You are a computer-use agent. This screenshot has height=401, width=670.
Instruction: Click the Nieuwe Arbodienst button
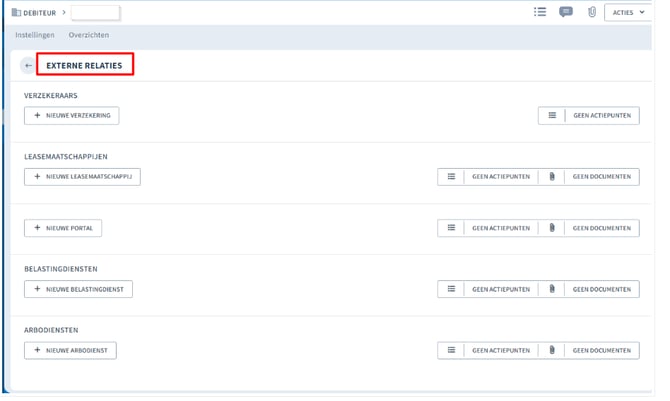pyautogui.click(x=70, y=351)
